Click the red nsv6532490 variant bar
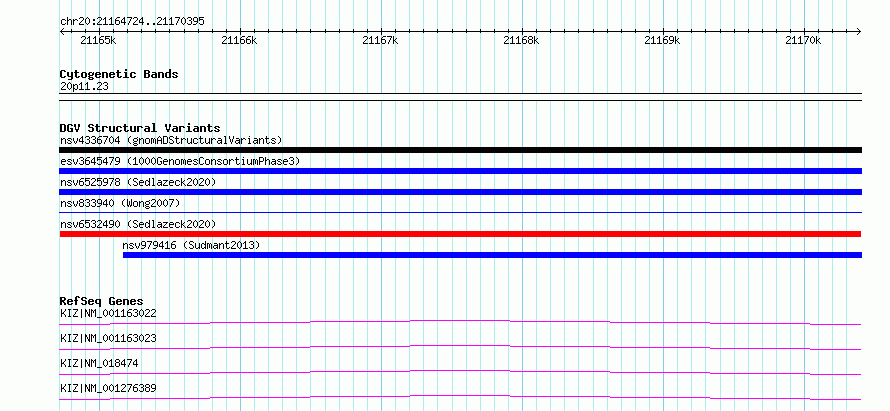890x411 pixels. [x=460, y=234]
